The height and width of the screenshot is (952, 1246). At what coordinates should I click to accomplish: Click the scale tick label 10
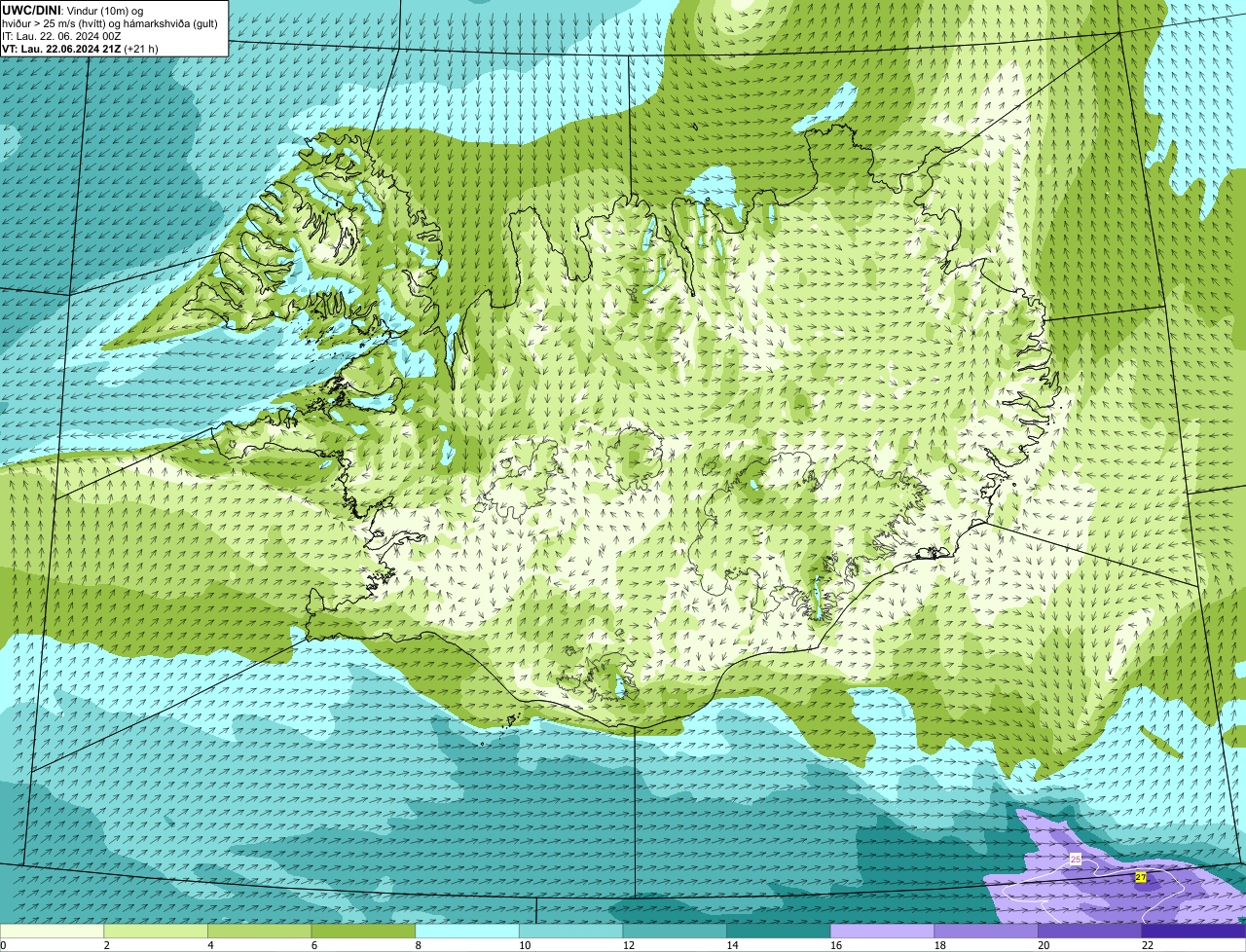pyautogui.click(x=525, y=945)
